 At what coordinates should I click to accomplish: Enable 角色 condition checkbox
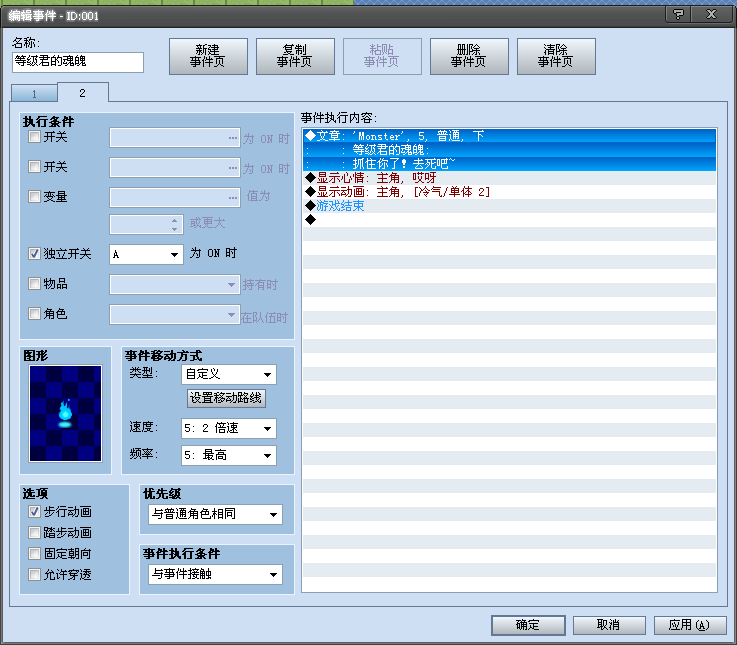click(x=34, y=314)
